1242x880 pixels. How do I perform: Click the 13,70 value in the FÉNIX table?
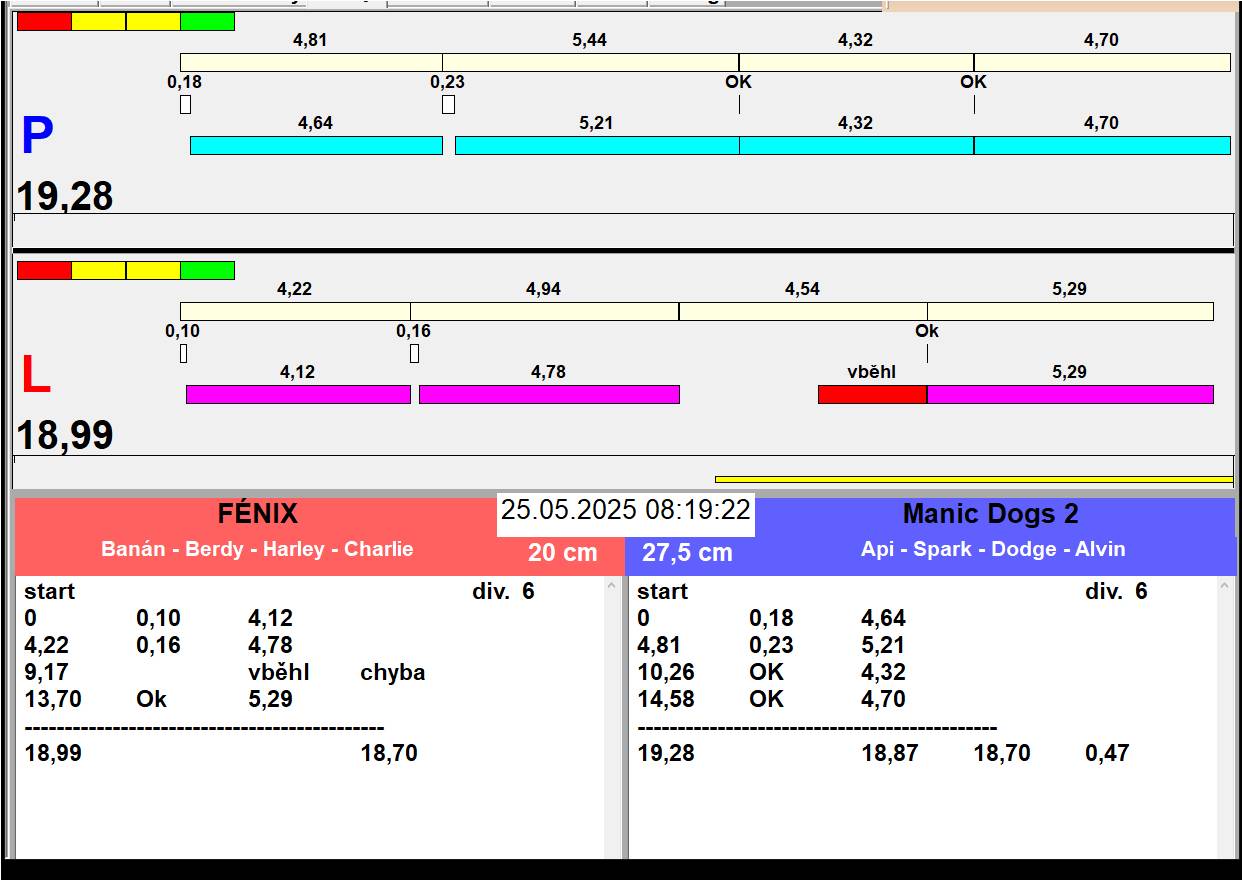tap(53, 699)
